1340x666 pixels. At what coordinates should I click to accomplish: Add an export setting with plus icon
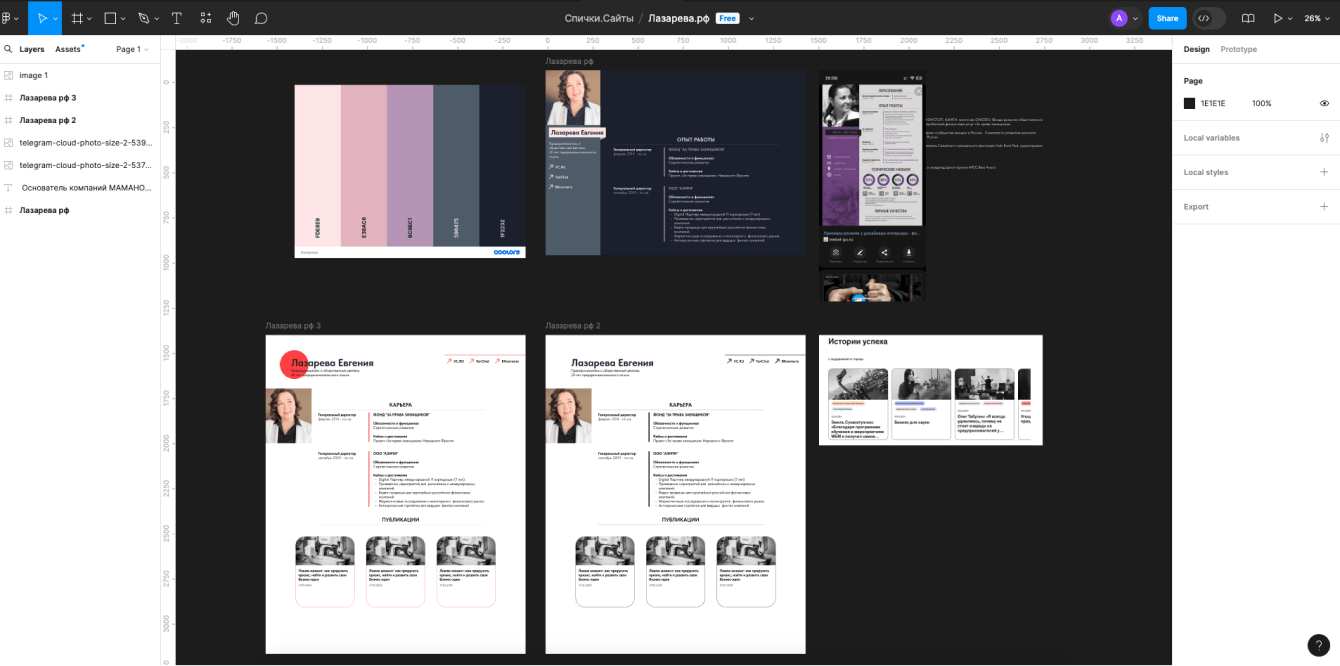click(1324, 207)
